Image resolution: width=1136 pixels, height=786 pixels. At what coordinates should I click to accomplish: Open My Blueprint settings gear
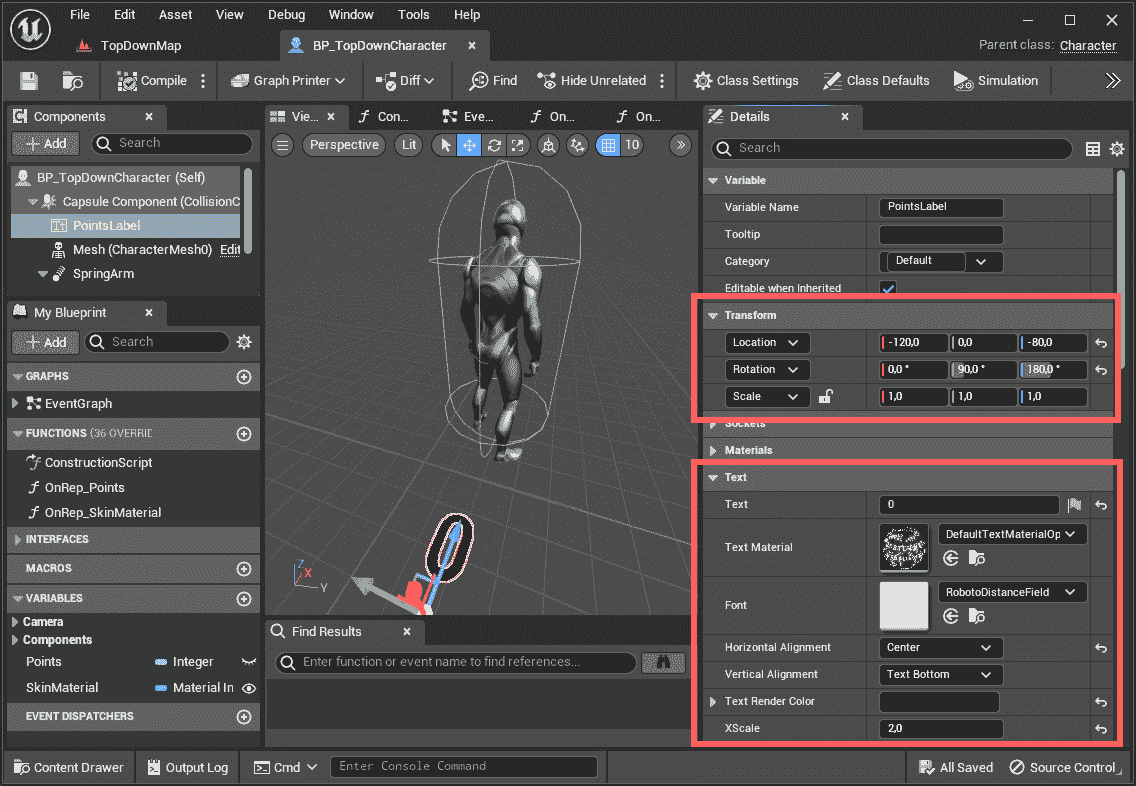244,342
